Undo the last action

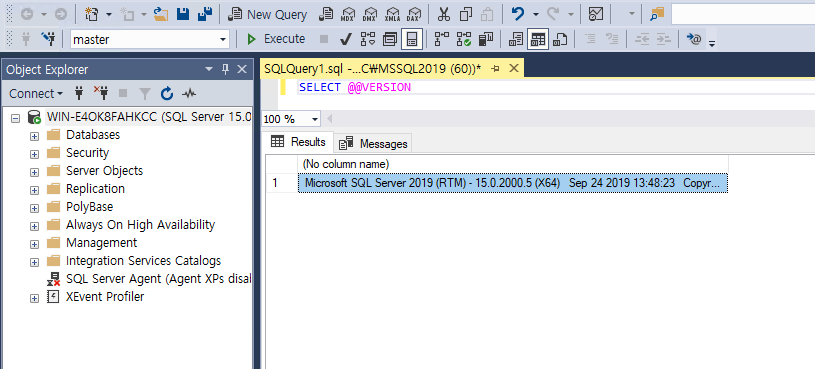pos(518,15)
